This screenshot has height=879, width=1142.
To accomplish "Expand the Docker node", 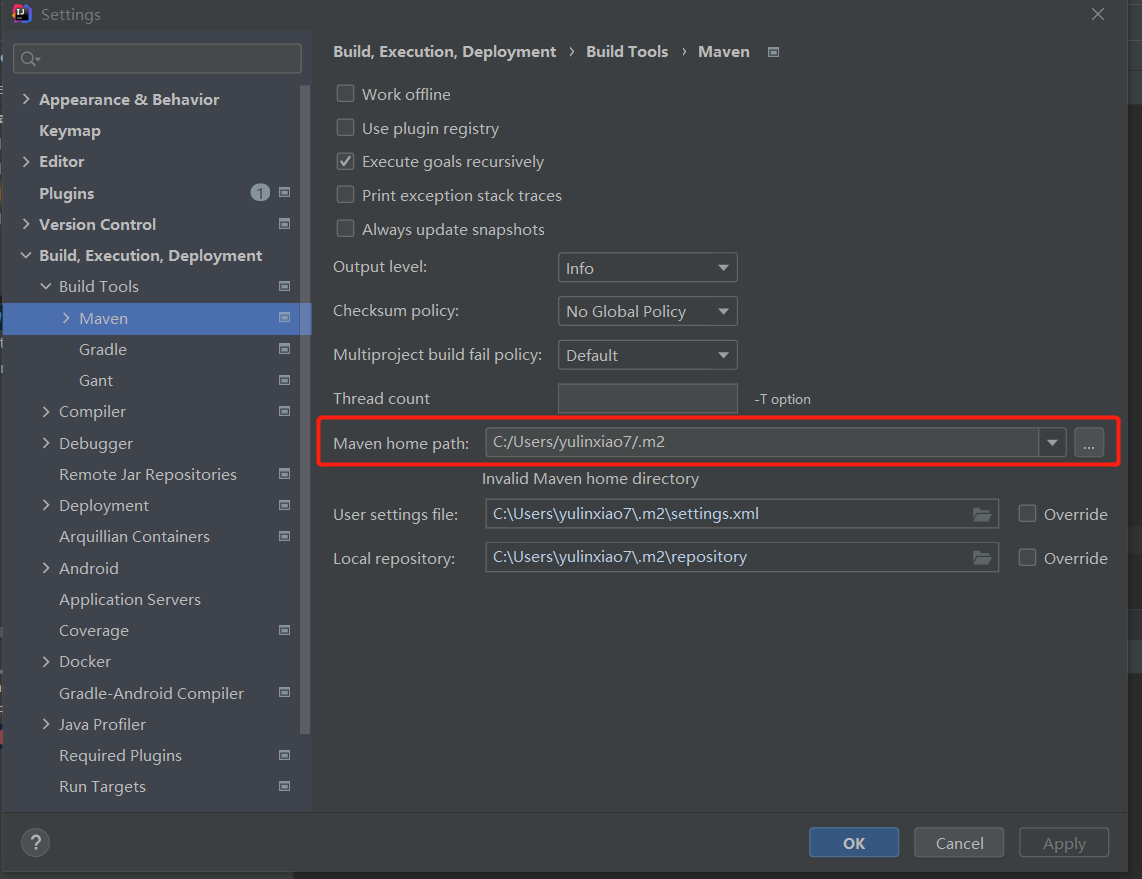I will pos(46,661).
